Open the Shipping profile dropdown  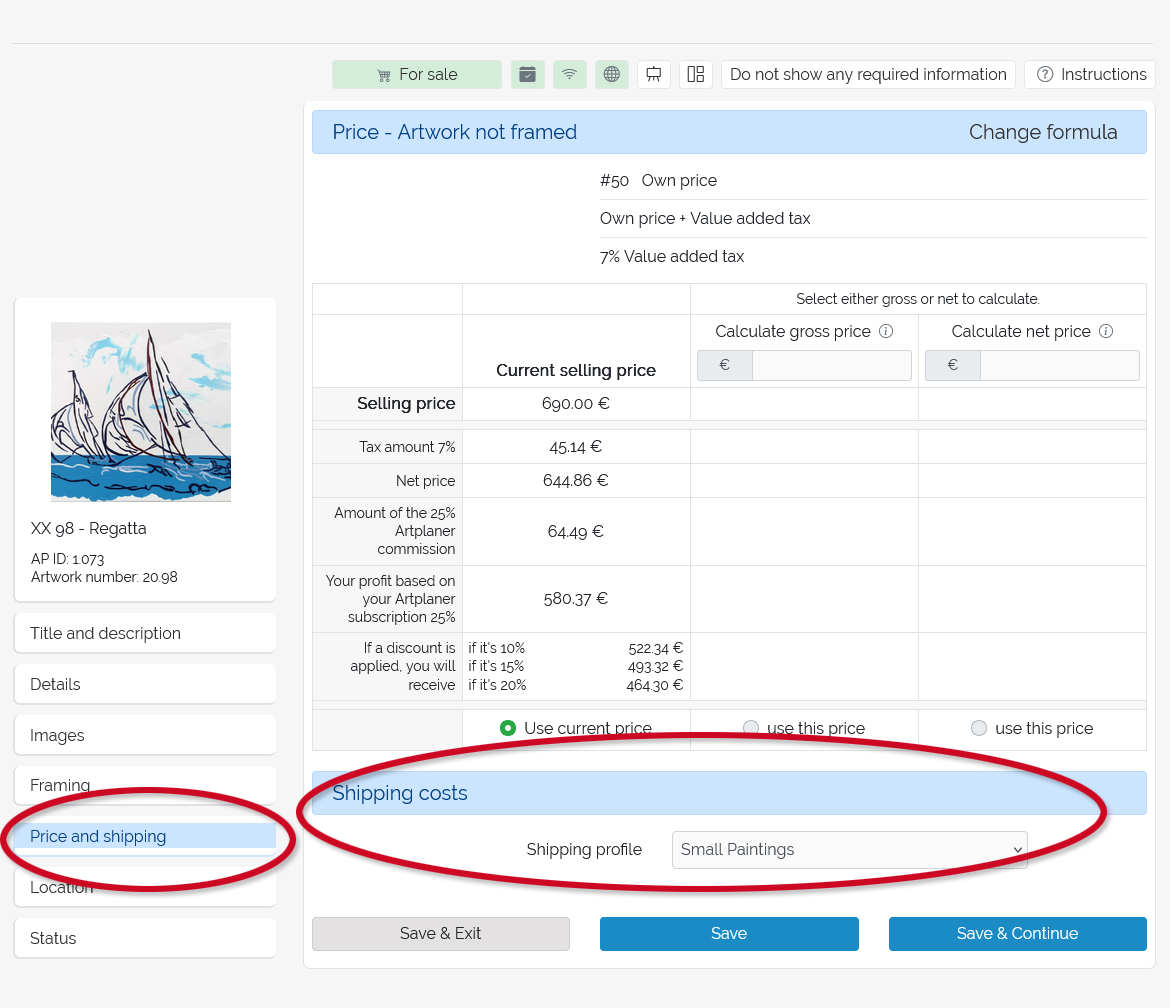(849, 850)
